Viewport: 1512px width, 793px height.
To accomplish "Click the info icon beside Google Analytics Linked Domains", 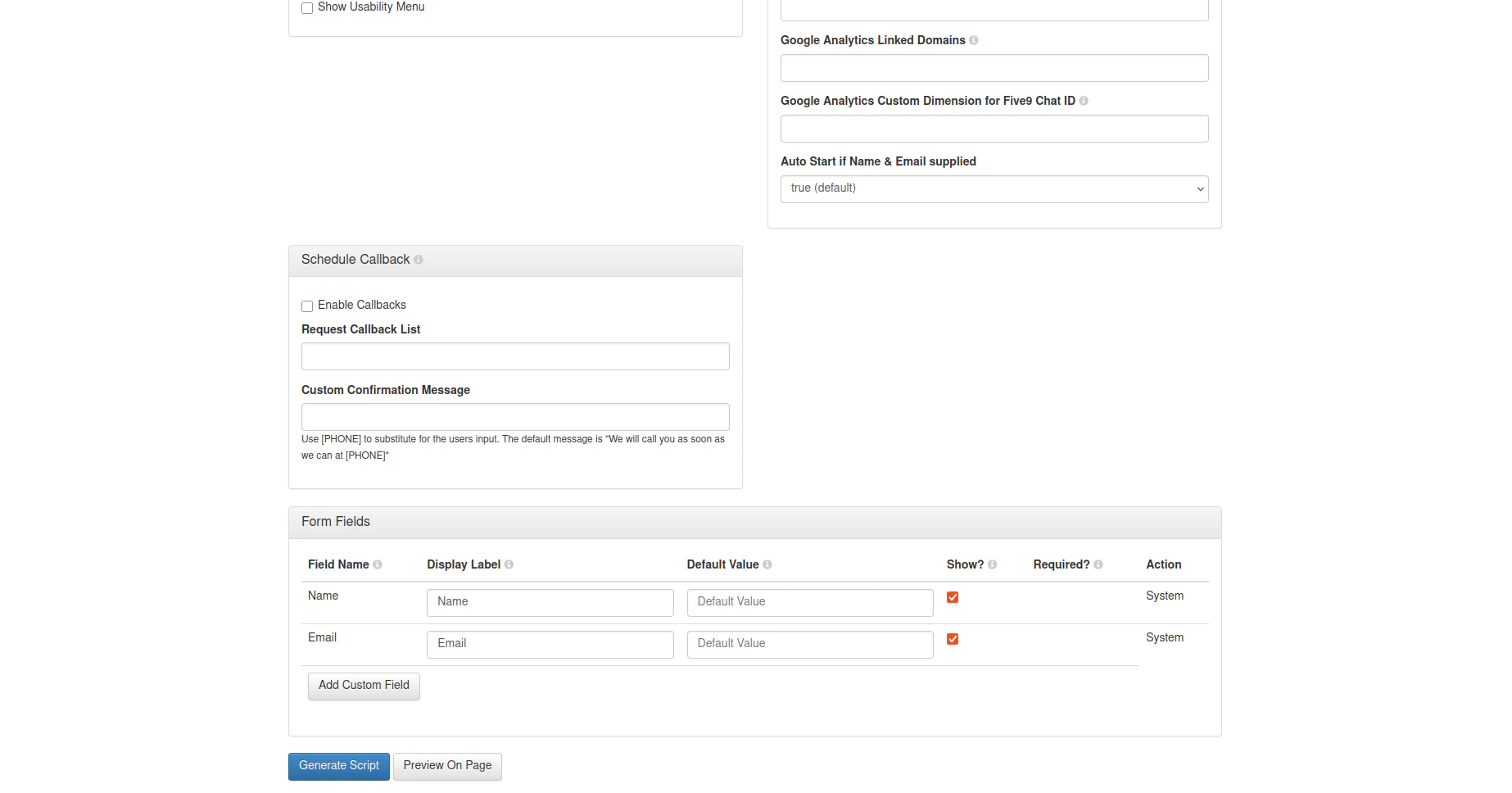I will click(x=974, y=40).
